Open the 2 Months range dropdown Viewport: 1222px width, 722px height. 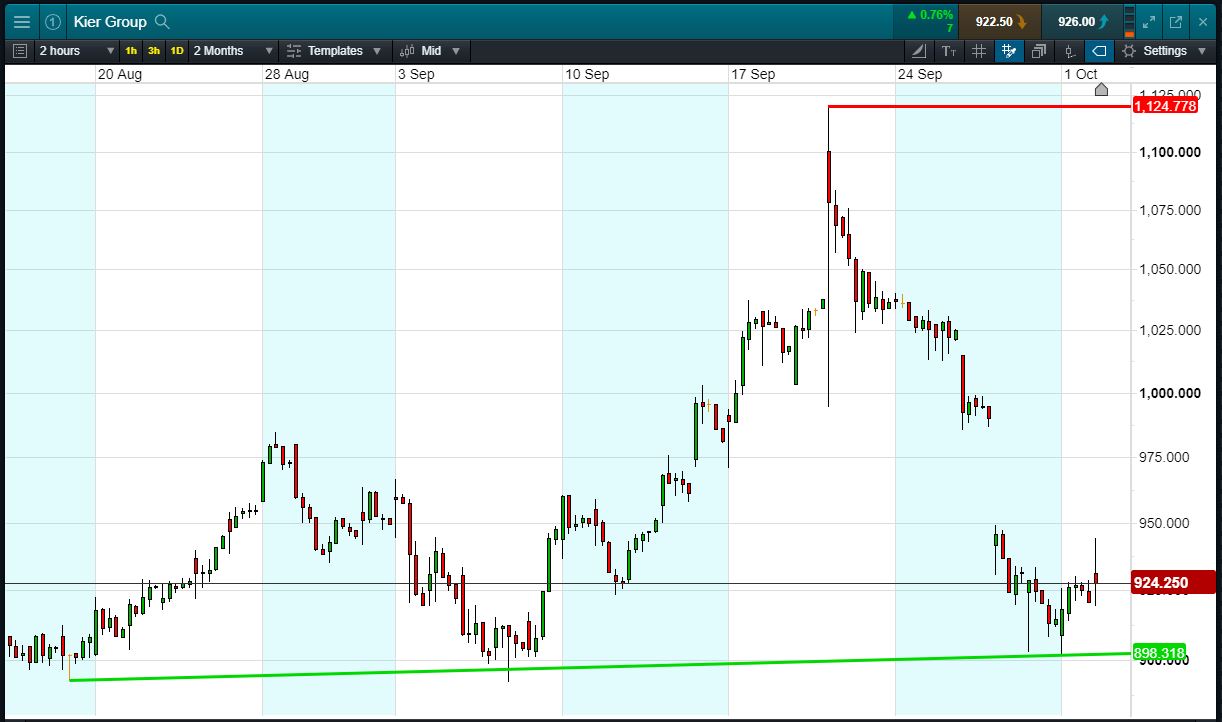(x=233, y=51)
